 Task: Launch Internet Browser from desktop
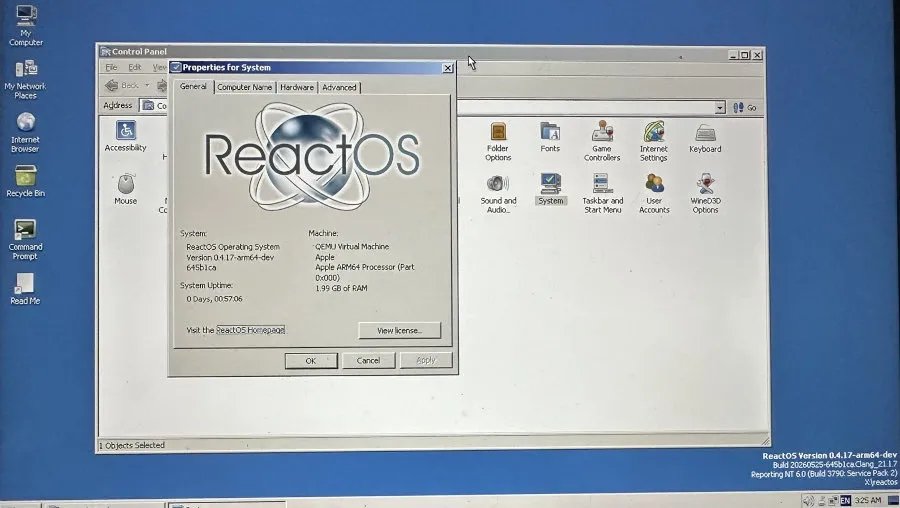point(25,133)
